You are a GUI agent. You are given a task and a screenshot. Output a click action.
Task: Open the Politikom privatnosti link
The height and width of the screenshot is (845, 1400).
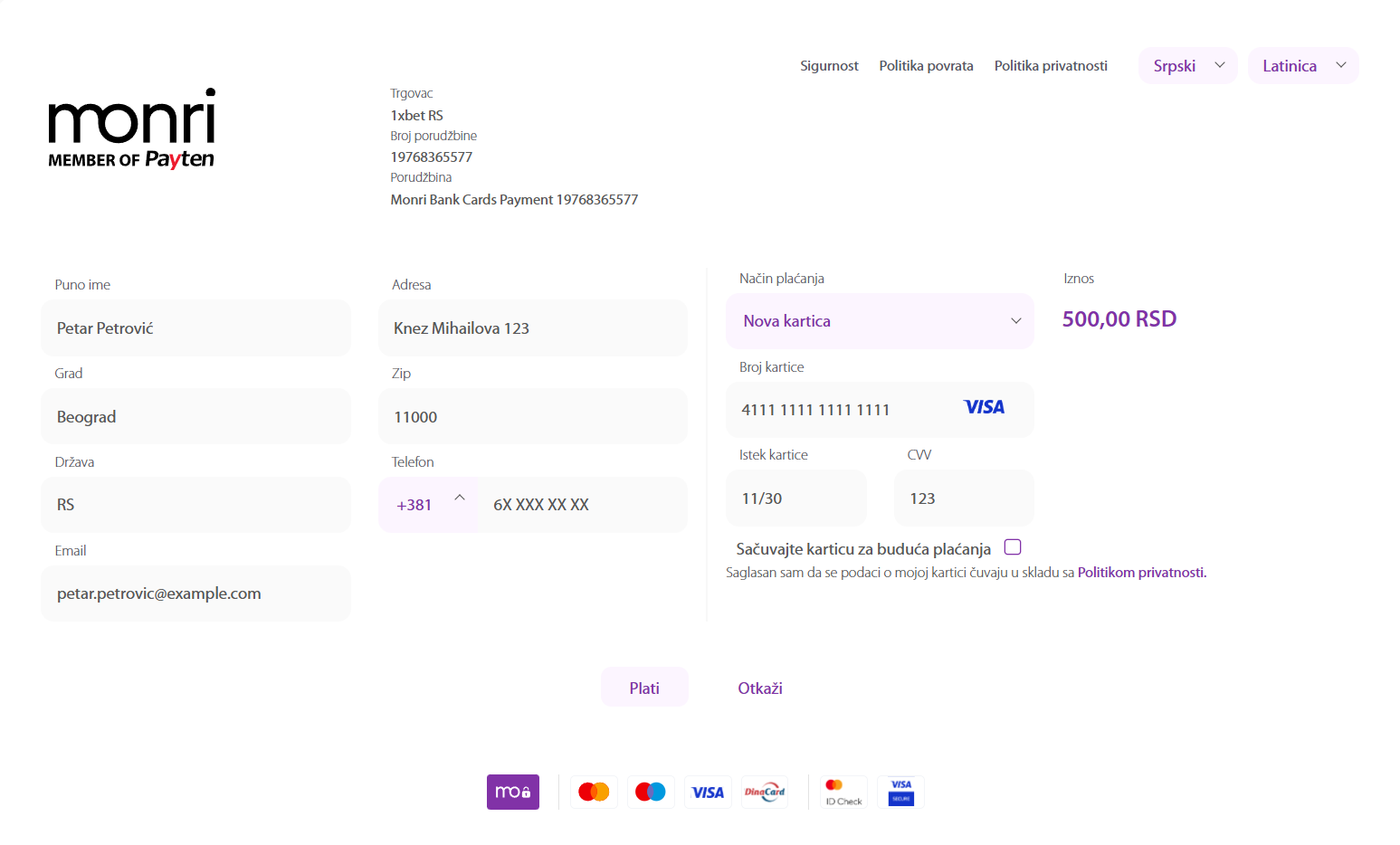[x=1141, y=573]
